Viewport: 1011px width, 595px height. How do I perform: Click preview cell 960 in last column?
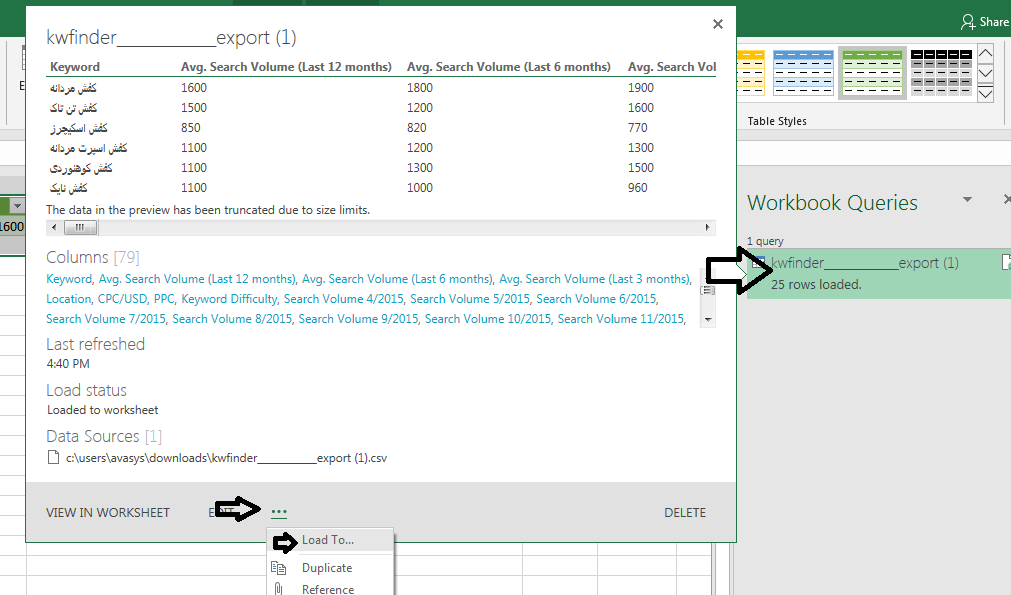(x=638, y=188)
